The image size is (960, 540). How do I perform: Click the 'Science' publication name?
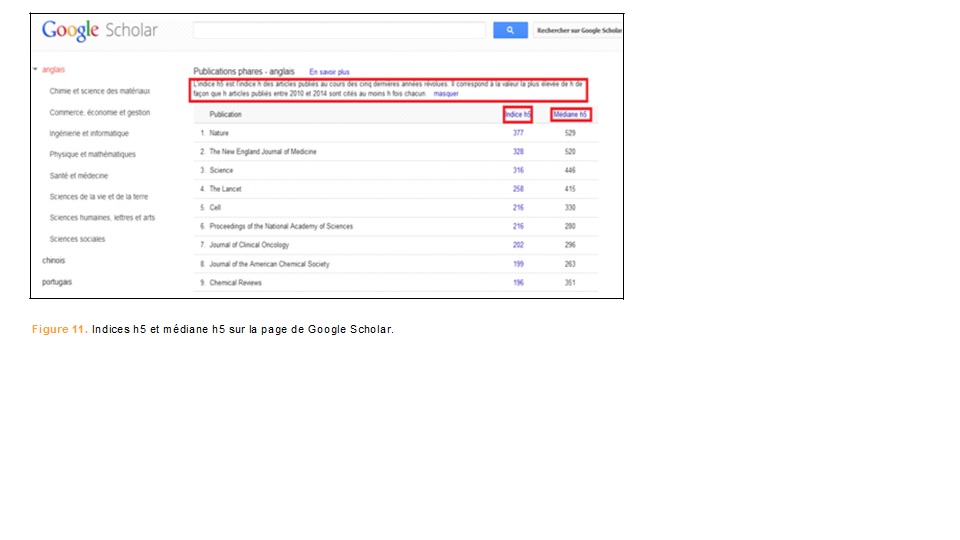221,170
